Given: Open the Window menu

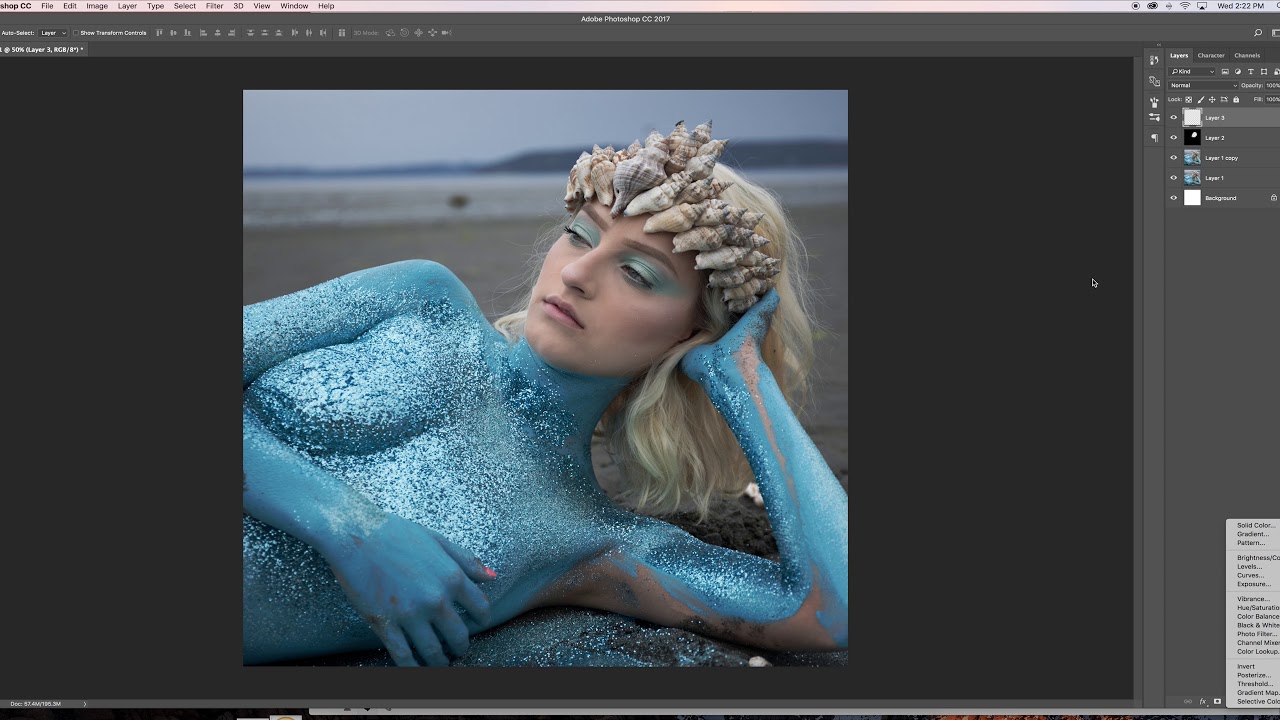Looking at the screenshot, I should [x=294, y=6].
